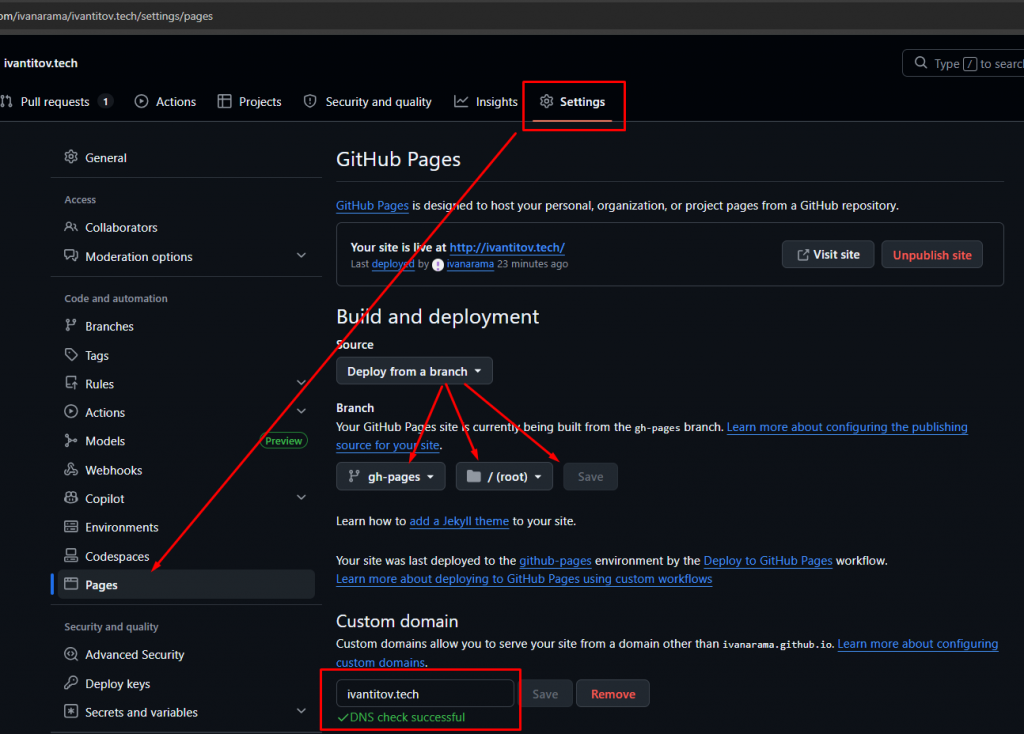Expand Secrets and variables chevron
This screenshot has height=734, width=1024.
[x=301, y=711]
